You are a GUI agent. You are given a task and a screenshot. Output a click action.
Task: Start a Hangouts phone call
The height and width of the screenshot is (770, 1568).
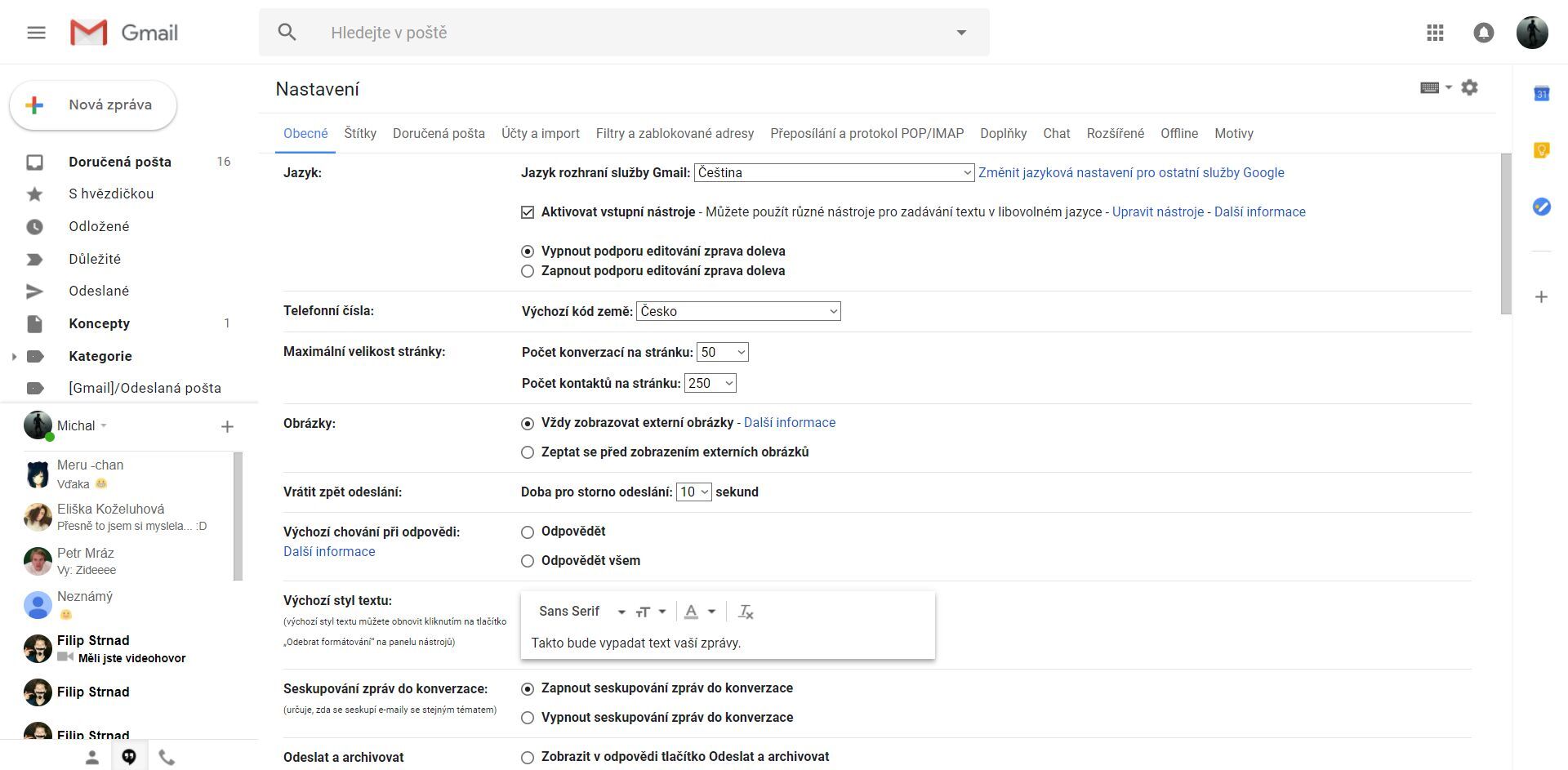[x=167, y=756]
